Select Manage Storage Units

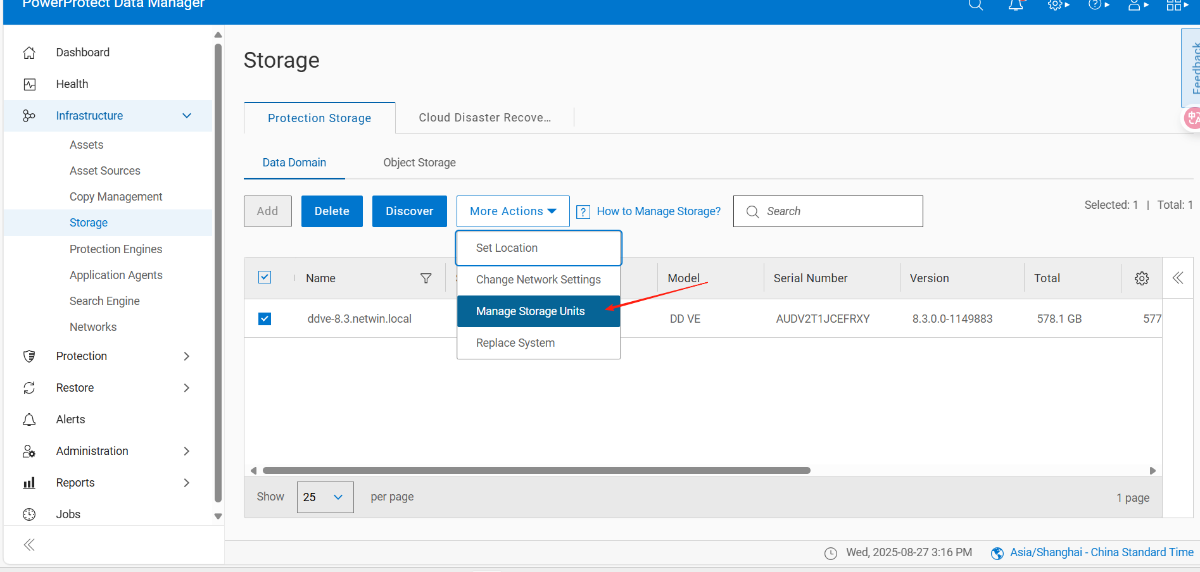[539, 311]
